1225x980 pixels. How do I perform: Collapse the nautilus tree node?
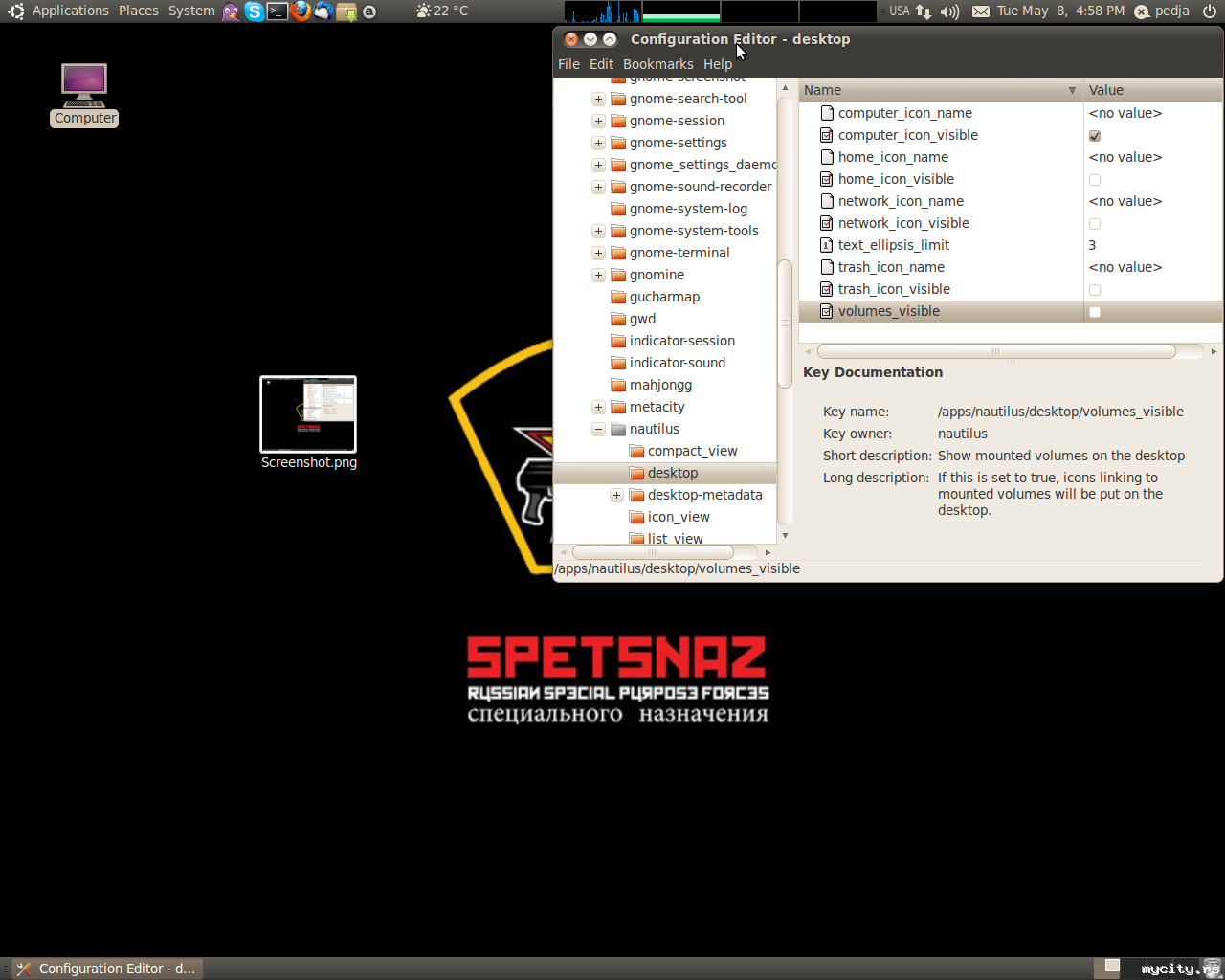point(598,429)
